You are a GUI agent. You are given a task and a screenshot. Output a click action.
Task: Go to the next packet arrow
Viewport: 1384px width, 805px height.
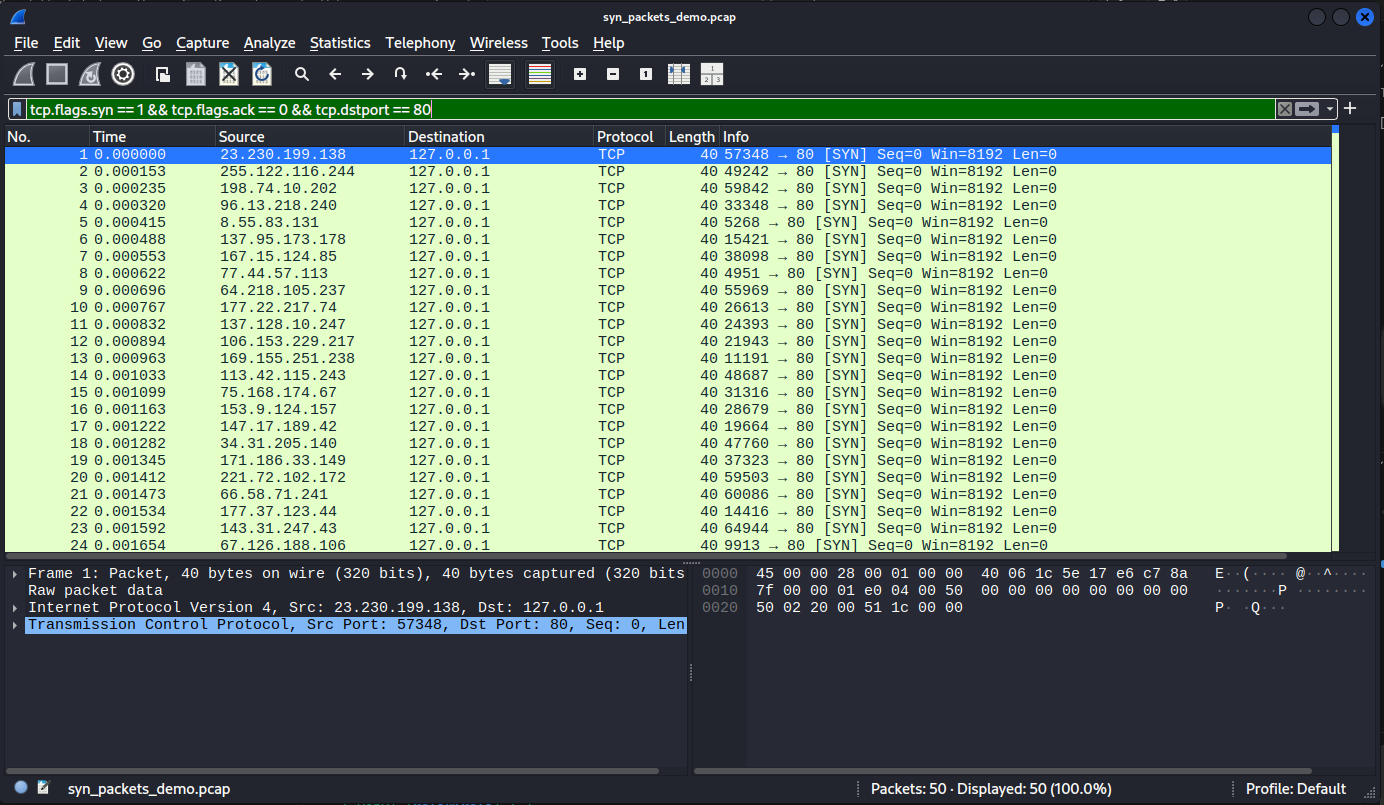367,74
